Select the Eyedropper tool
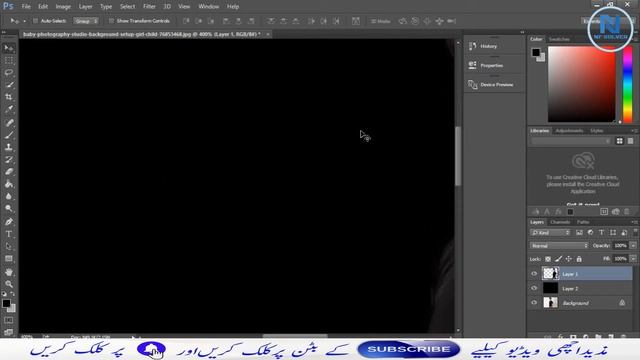Screen dimensions: 640x360 pyautogui.click(x=9, y=109)
